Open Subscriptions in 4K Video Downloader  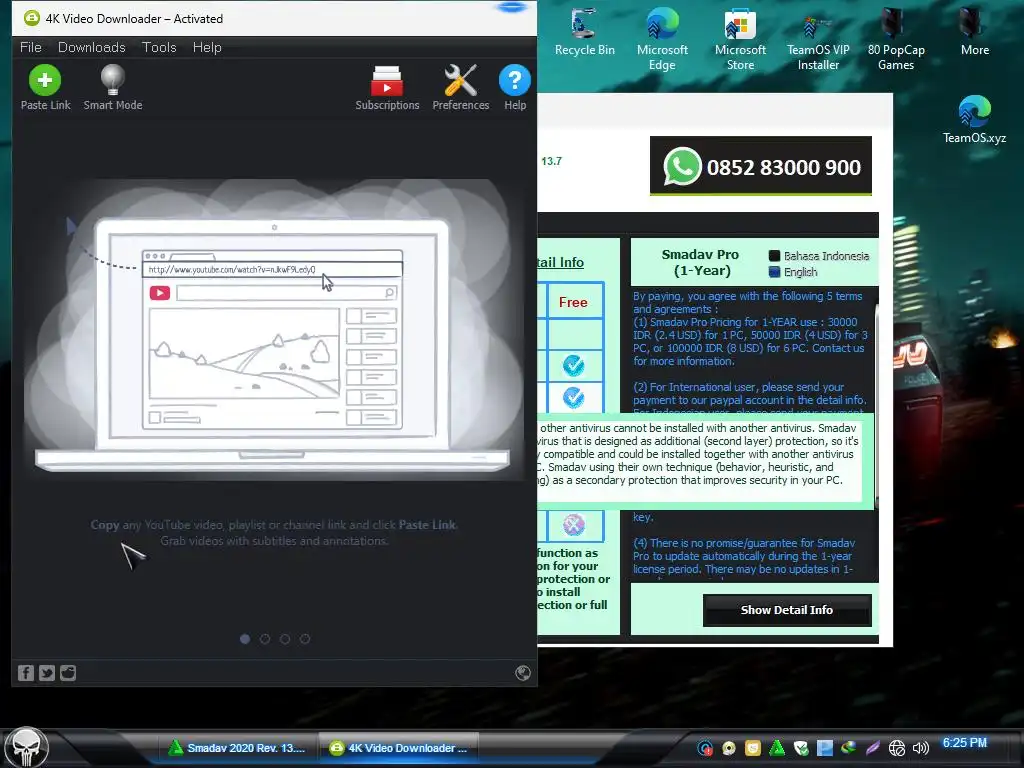point(387,88)
